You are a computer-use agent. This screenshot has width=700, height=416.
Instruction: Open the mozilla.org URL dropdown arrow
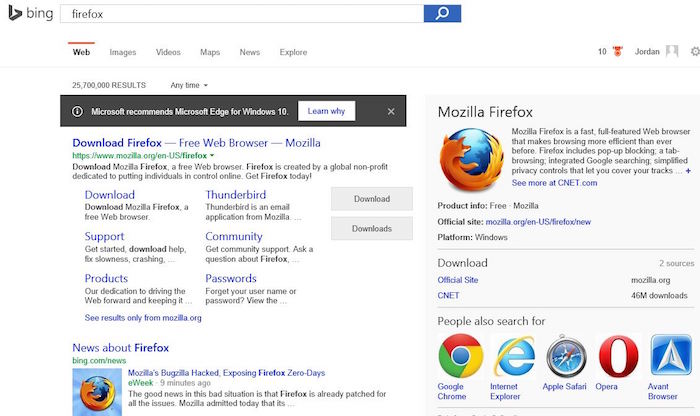(x=213, y=156)
